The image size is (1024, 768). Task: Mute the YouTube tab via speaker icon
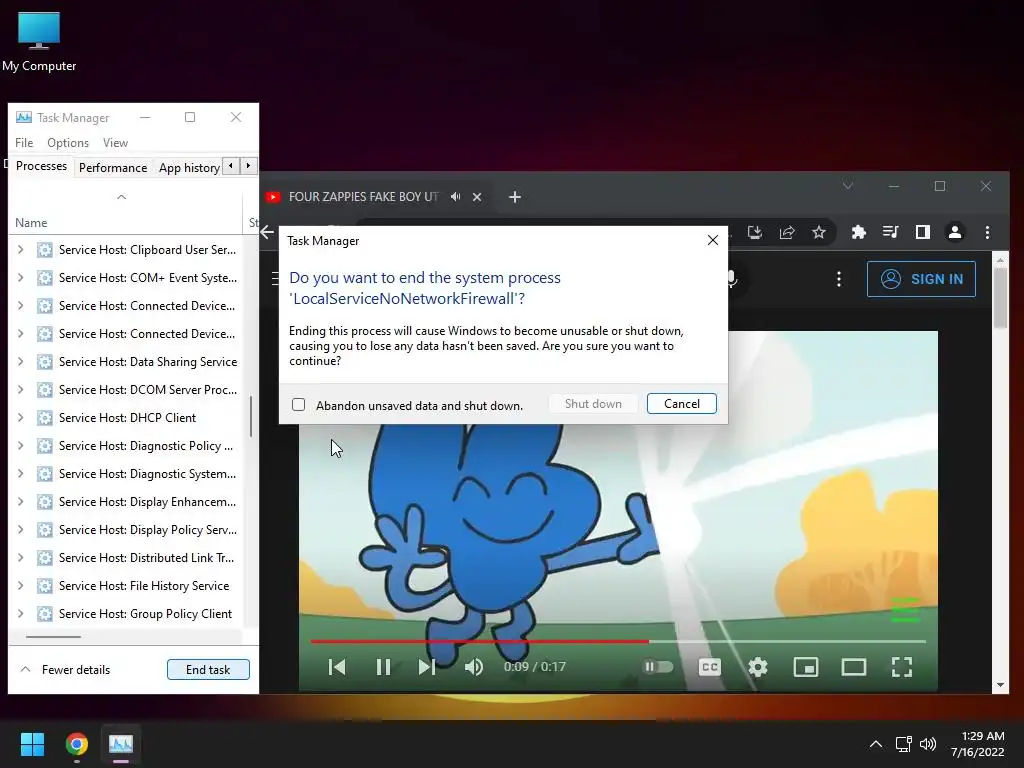click(455, 197)
